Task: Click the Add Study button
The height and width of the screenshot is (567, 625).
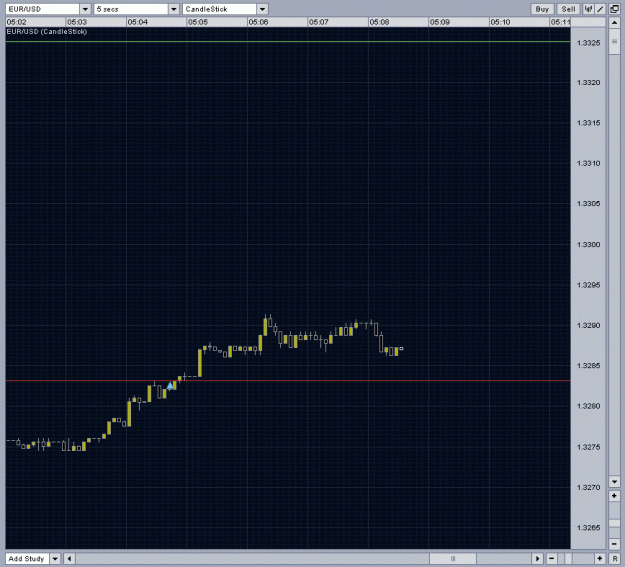Action: pos(27,559)
